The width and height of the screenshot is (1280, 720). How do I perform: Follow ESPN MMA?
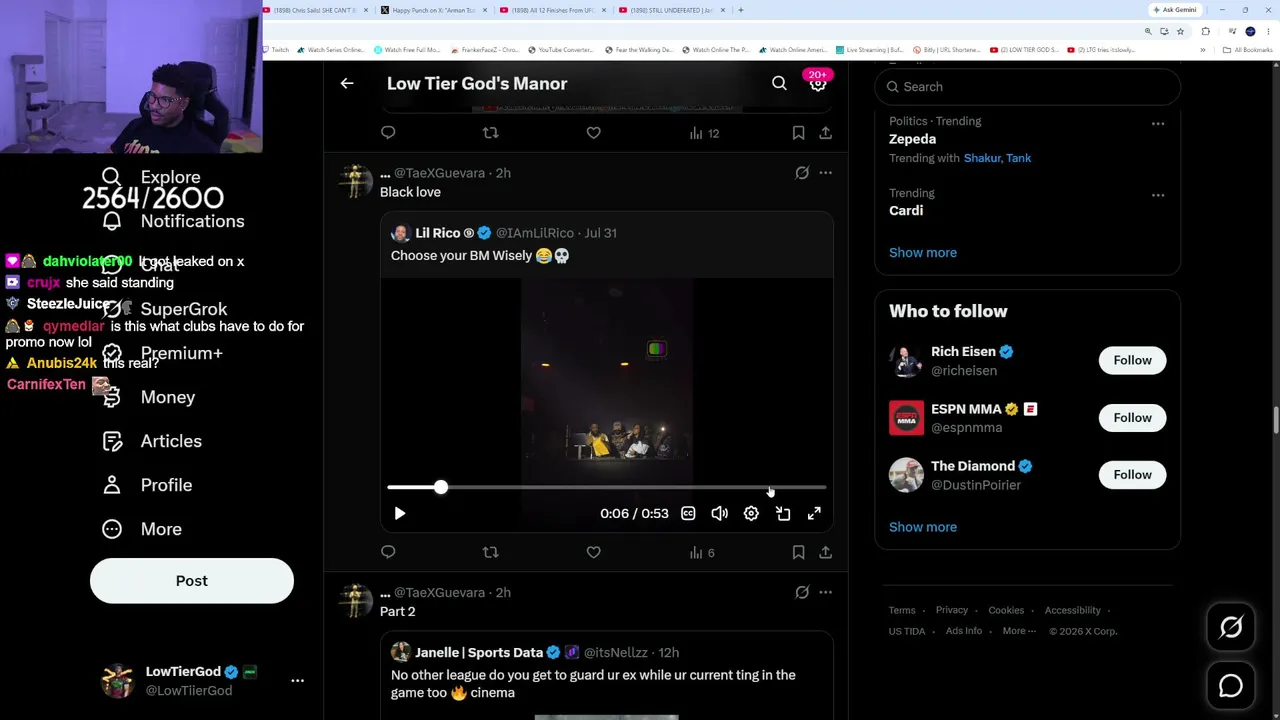click(x=1132, y=418)
